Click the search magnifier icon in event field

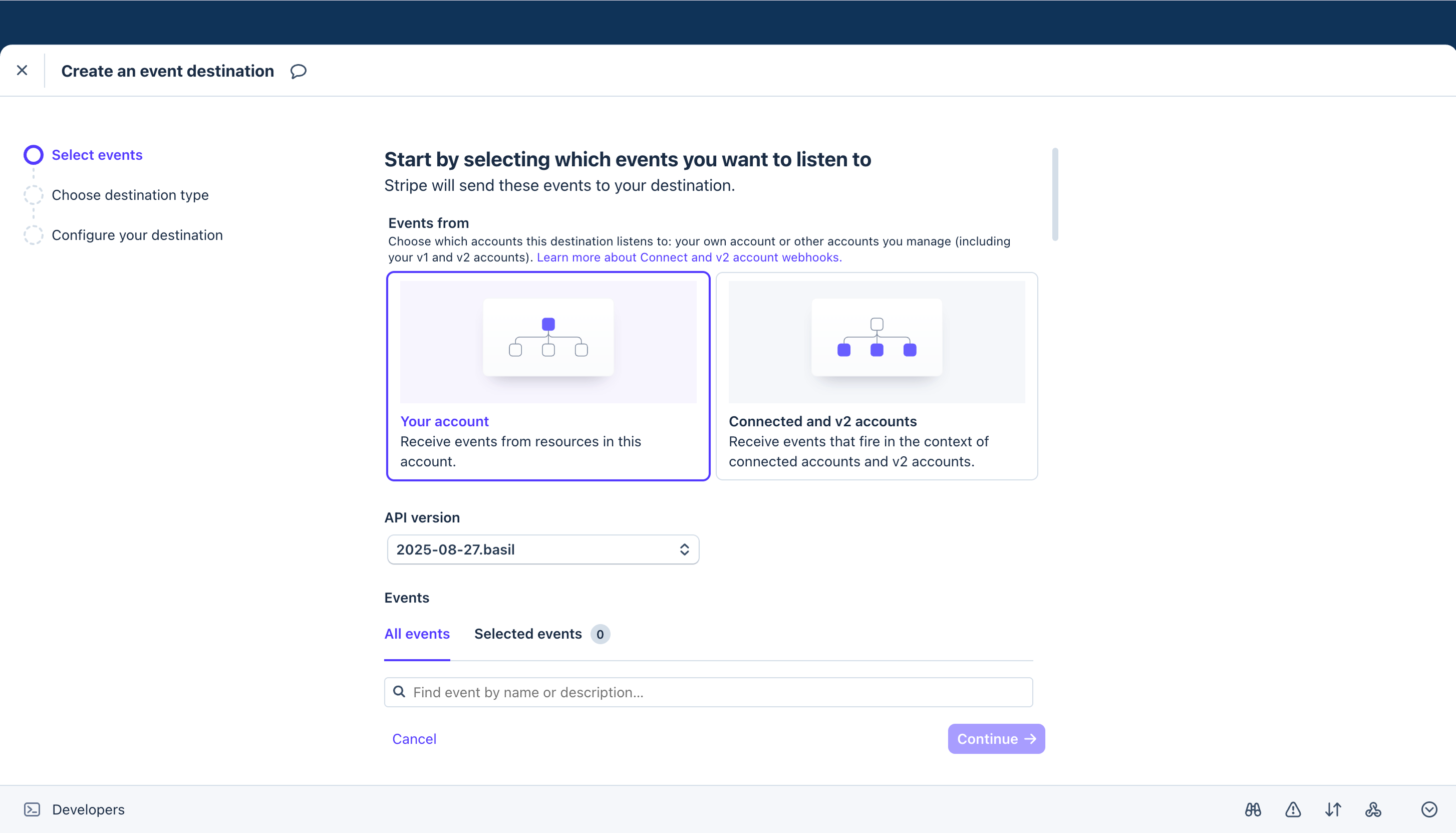coord(399,692)
